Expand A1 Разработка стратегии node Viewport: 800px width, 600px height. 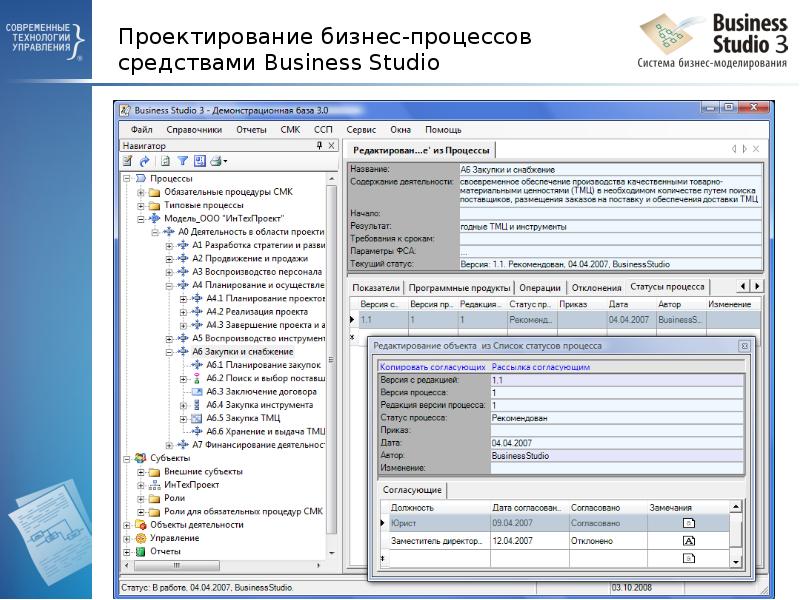pyautogui.click(x=169, y=245)
